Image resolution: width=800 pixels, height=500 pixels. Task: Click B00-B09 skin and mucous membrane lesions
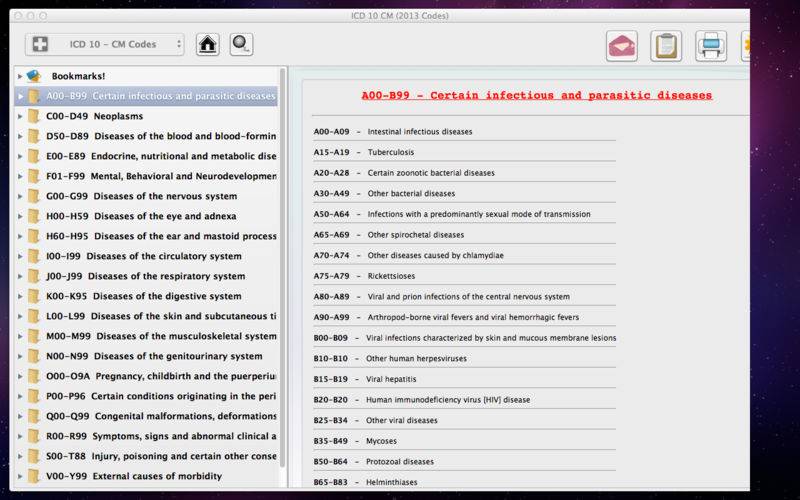[x=465, y=338]
